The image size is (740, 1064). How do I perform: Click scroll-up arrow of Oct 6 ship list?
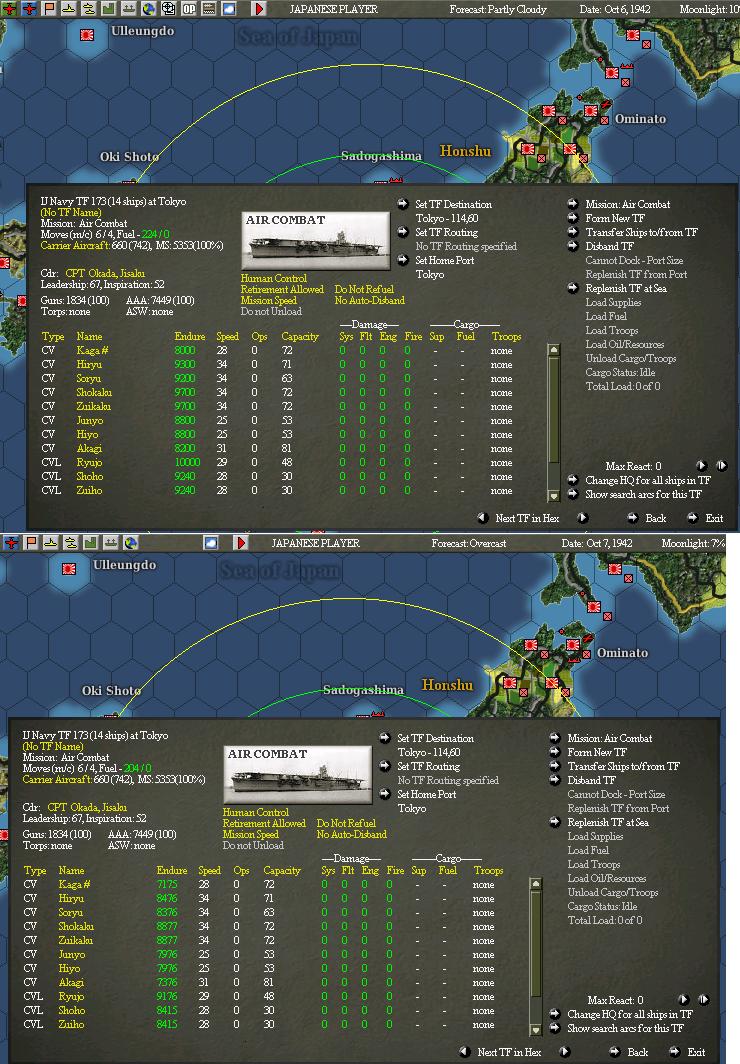tap(553, 349)
